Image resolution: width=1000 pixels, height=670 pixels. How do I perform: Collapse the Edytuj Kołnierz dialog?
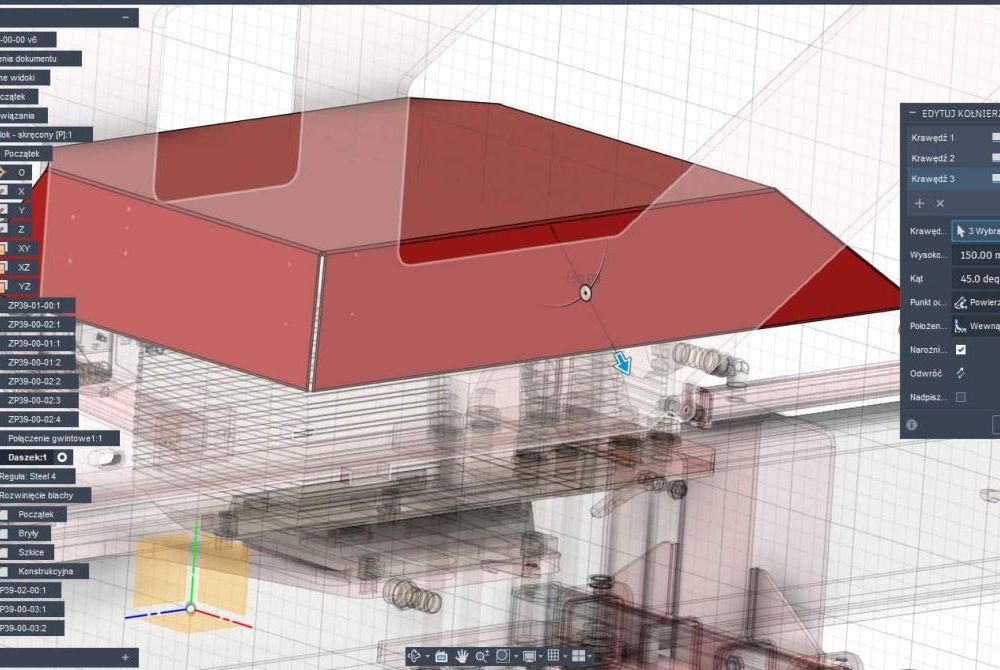tap(910, 114)
